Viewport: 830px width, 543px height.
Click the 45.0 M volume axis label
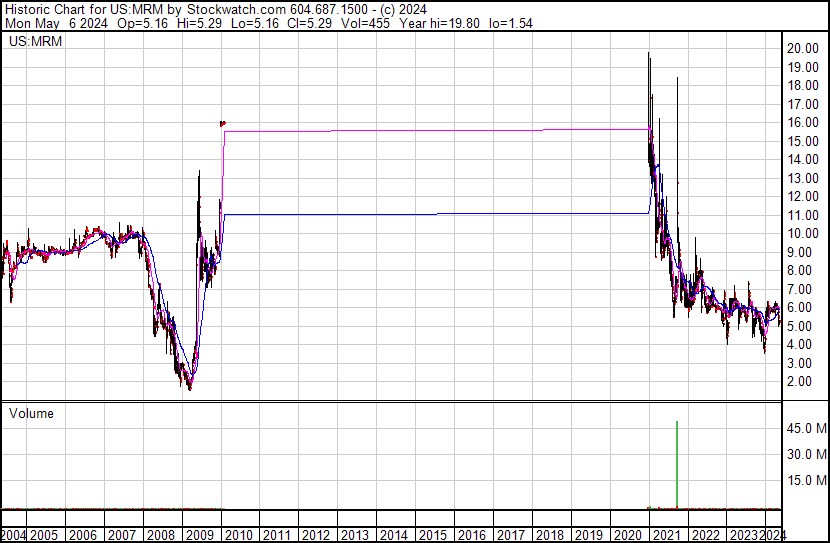805,428
